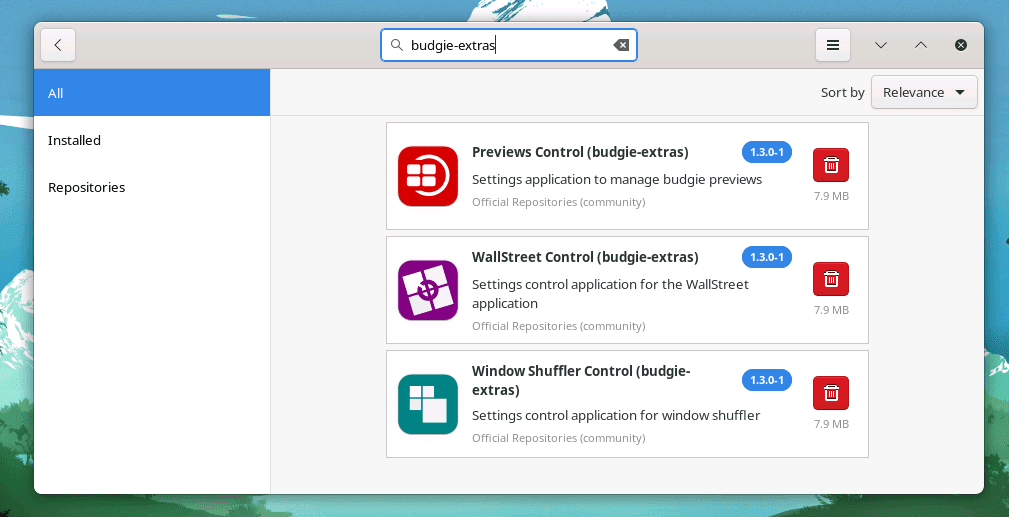1009x517 pixels.
Task: Click 'Settings application to manage budgie previews'
Action: pos(616,179)
